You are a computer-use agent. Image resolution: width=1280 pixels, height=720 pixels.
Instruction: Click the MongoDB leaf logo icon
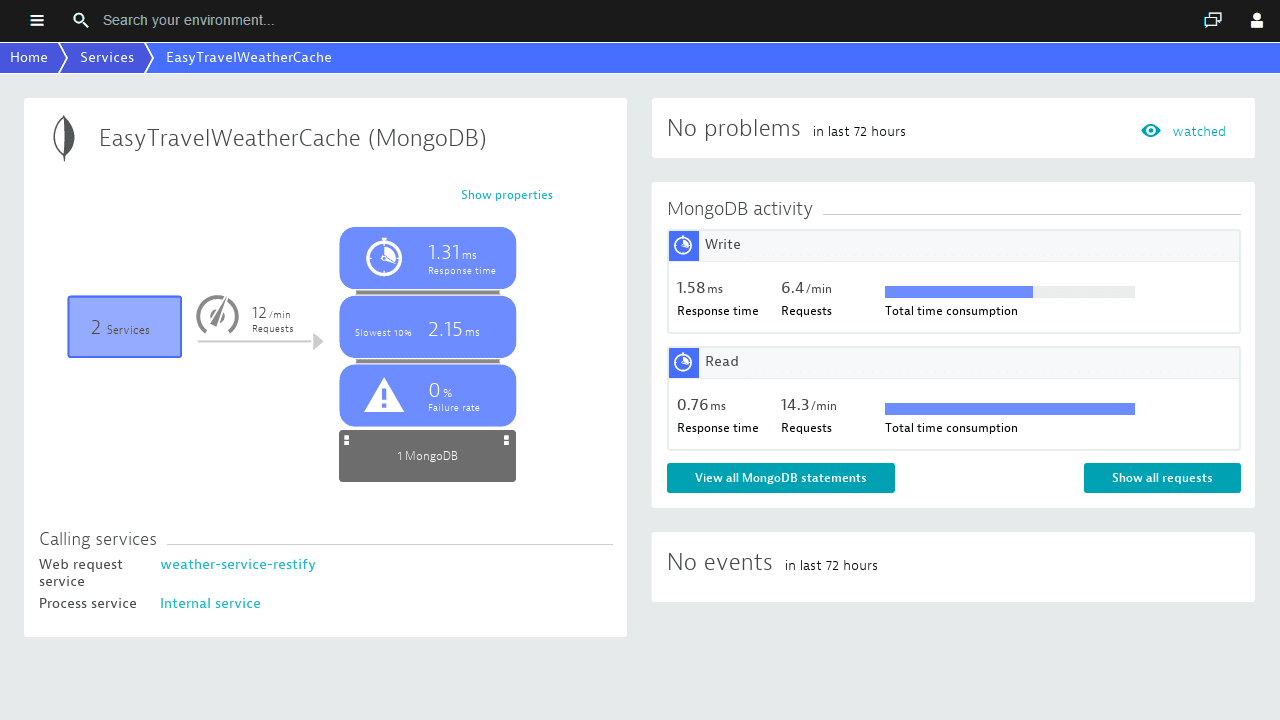[64, 138]
